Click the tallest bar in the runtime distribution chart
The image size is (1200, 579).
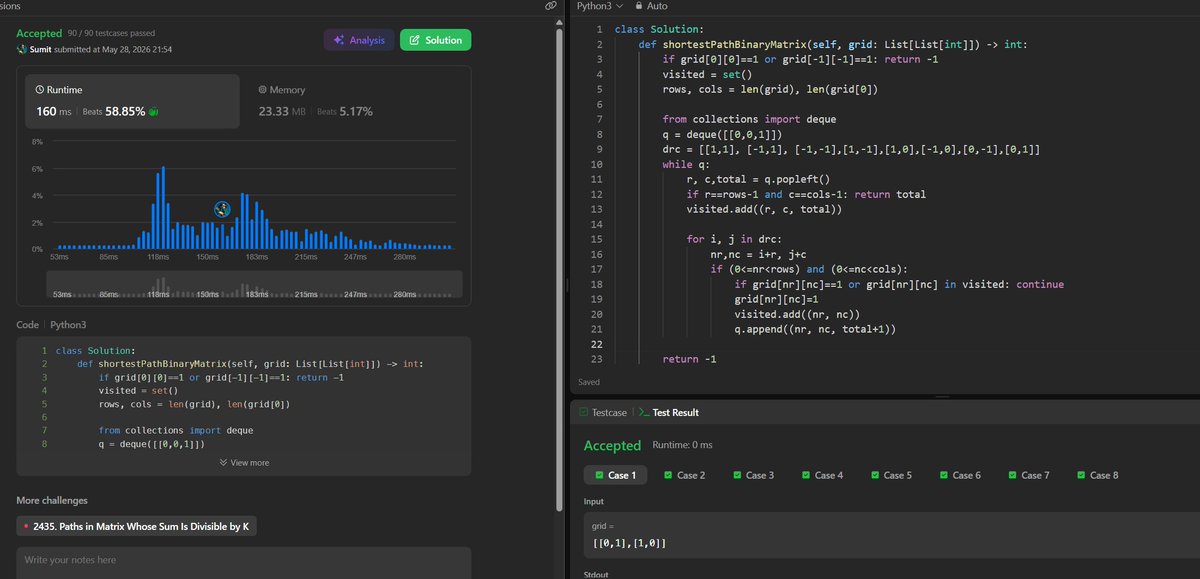point(162,207)
